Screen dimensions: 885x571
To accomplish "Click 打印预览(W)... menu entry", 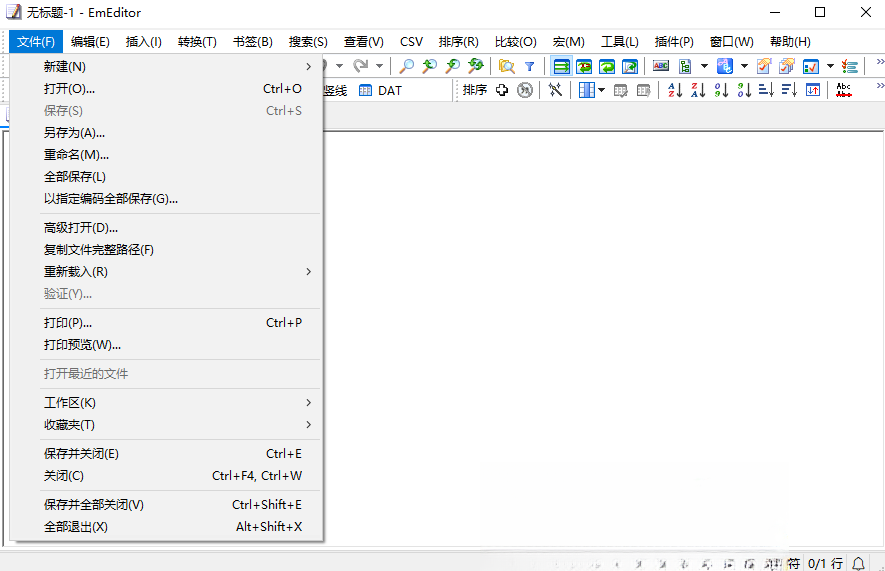I will [x=167, y=345].
